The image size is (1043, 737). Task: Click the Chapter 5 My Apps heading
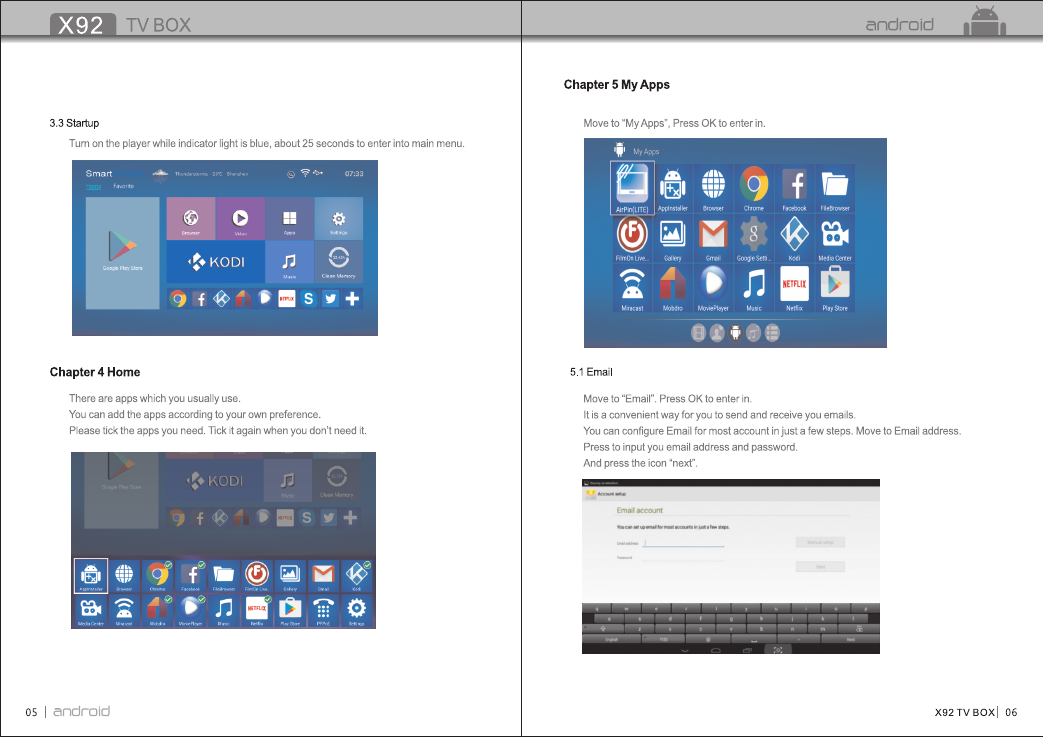tap(617, 84)
